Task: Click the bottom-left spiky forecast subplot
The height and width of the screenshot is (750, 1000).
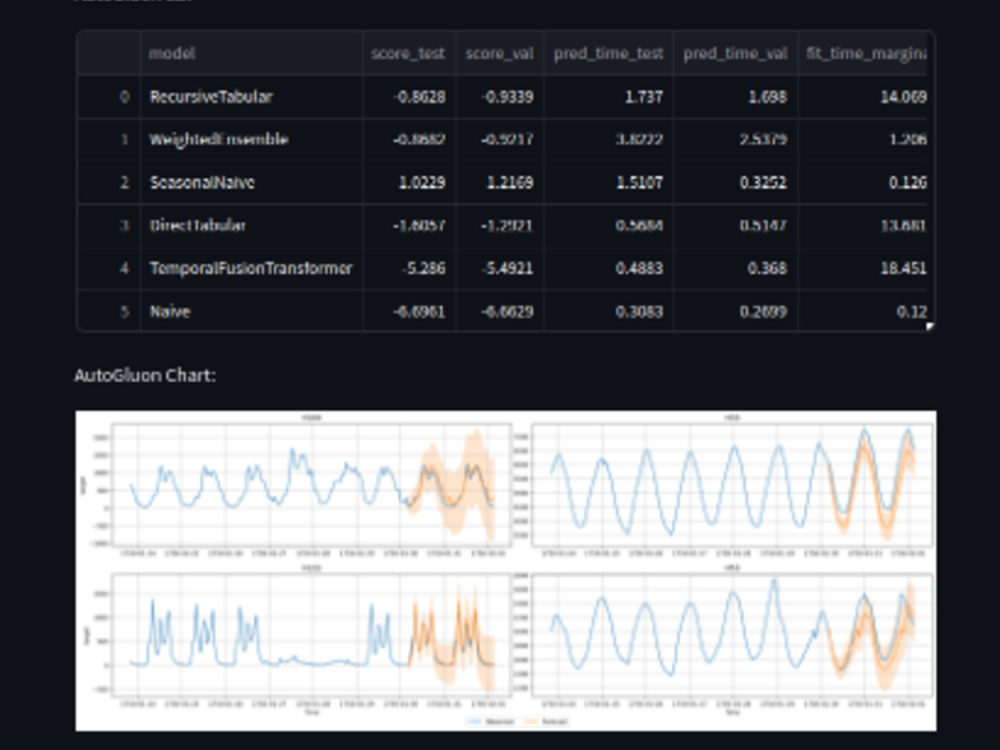Action: (x=311, y=635)
